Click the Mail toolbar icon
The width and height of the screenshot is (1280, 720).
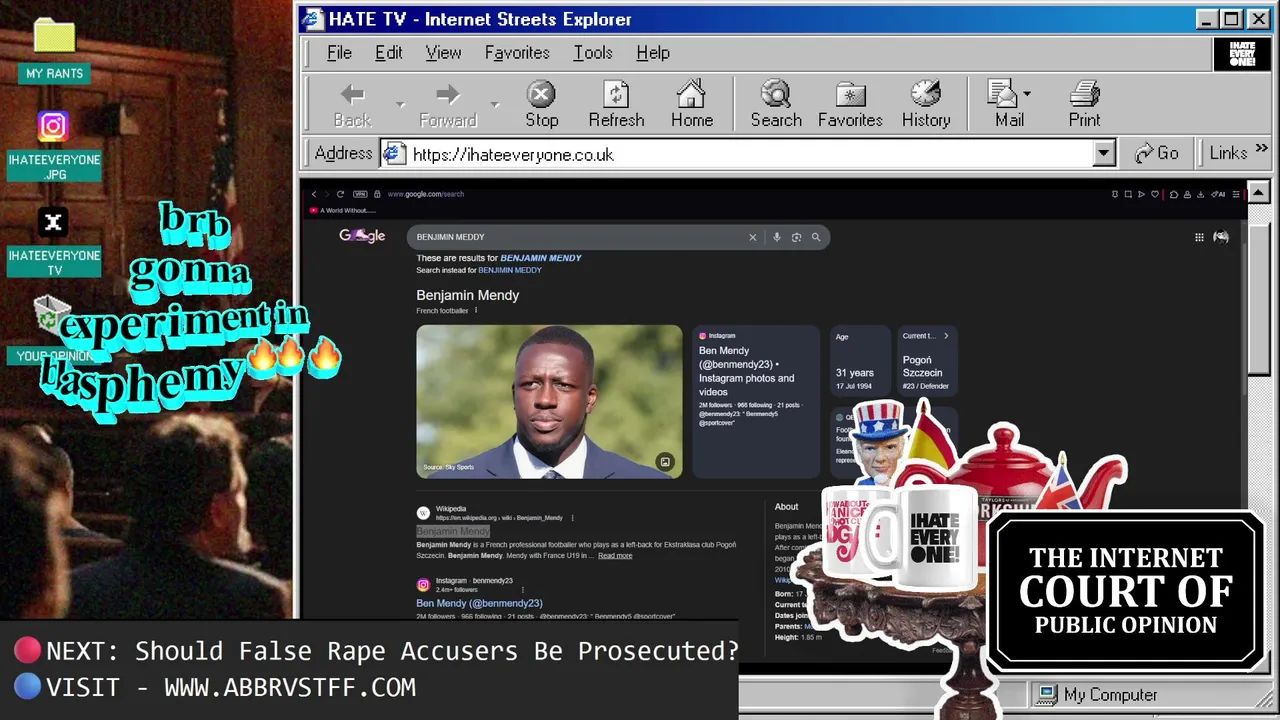(1002, 95)
